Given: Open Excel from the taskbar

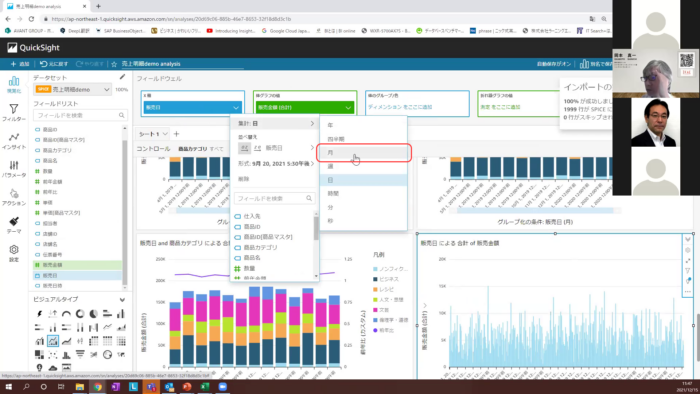Looking at the screenshot, I should [x=205, y=386].
